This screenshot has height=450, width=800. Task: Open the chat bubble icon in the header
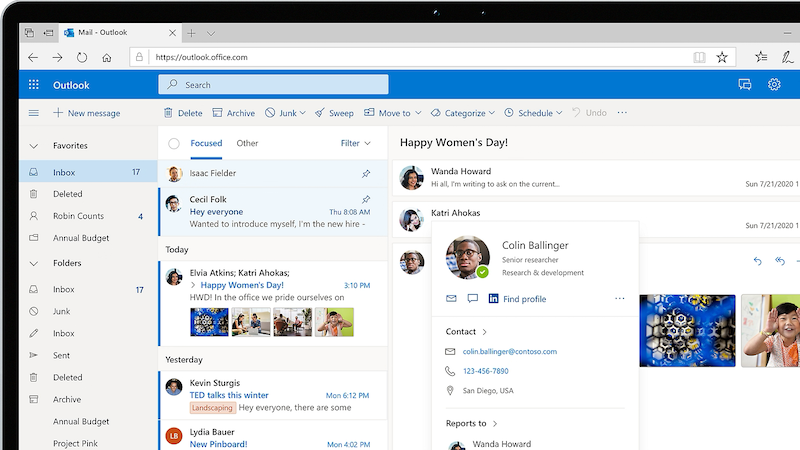tap(744, 85)
